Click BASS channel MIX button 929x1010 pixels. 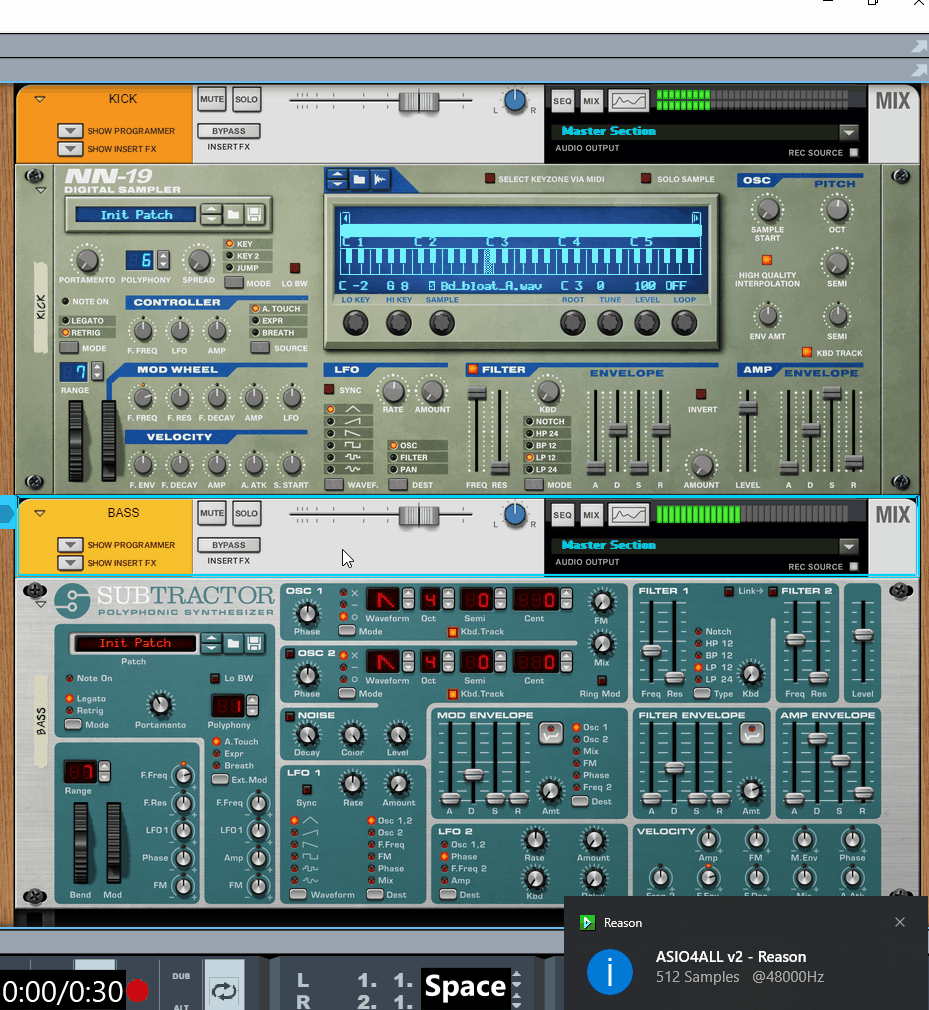pos(591,515)
